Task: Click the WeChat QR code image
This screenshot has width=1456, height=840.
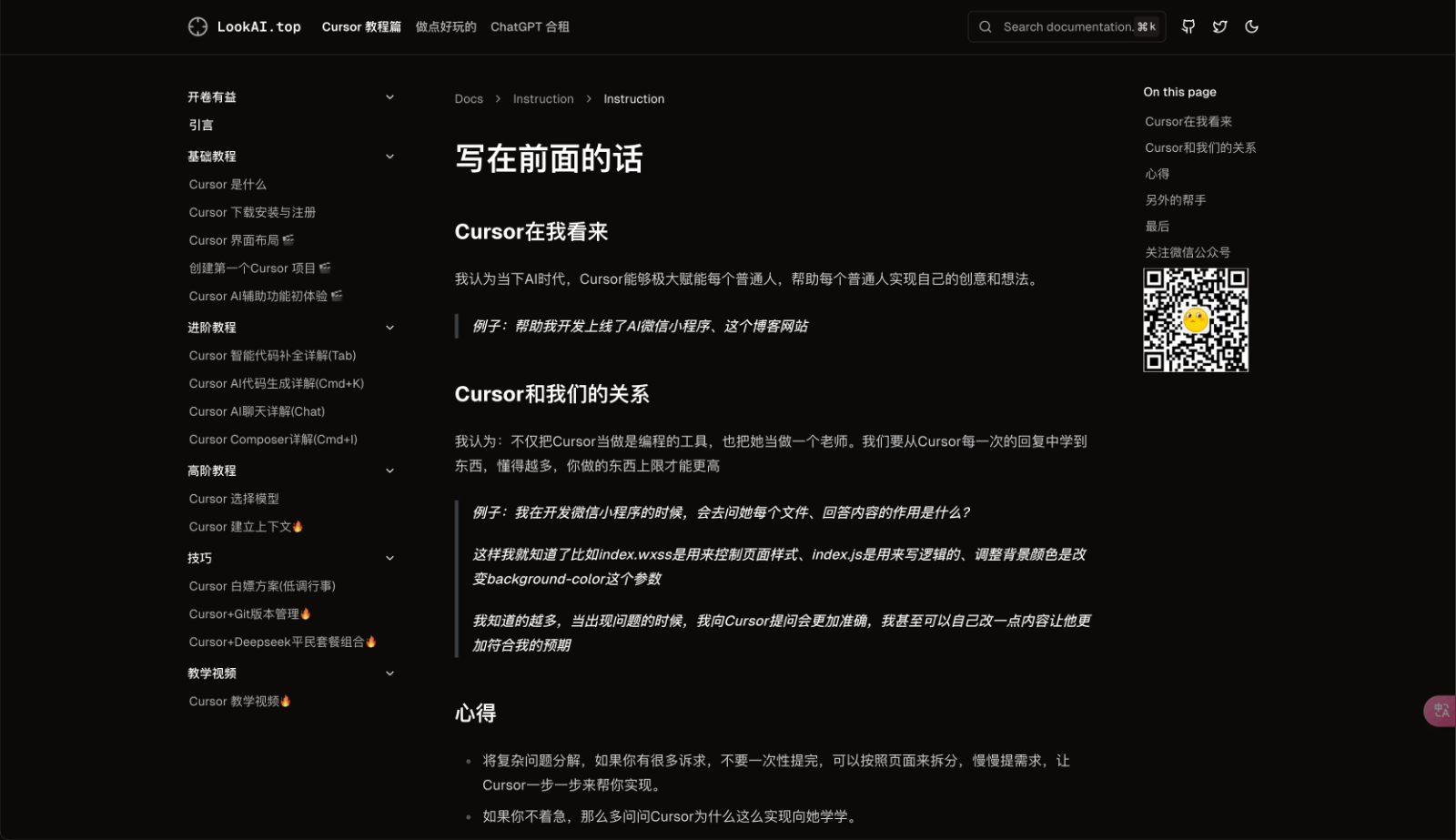Action: pos(1196,319)
